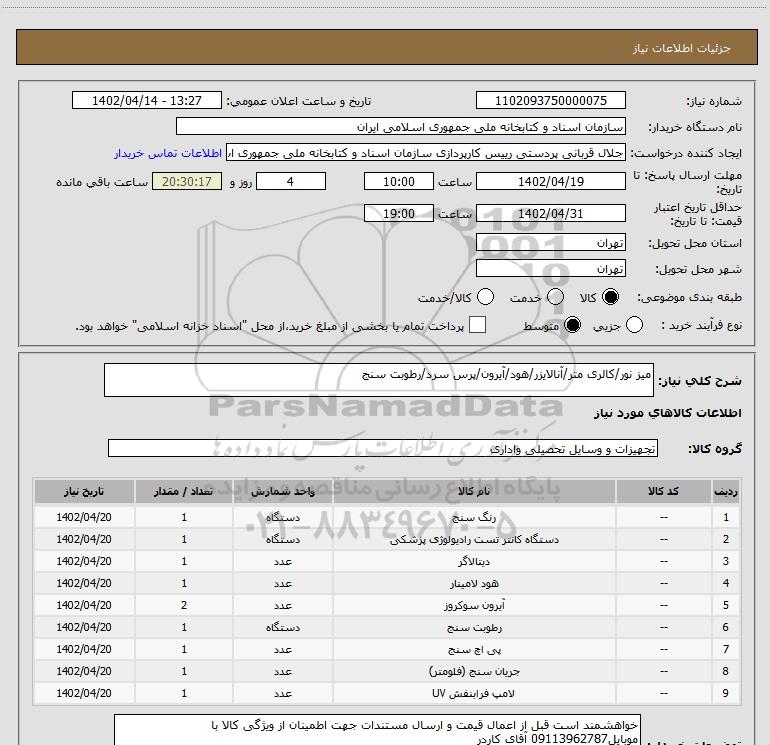The height and width of the screenshot is (745, 770).
Task: Click the delivery province field تهران
Action: click(x=550, y=243)
